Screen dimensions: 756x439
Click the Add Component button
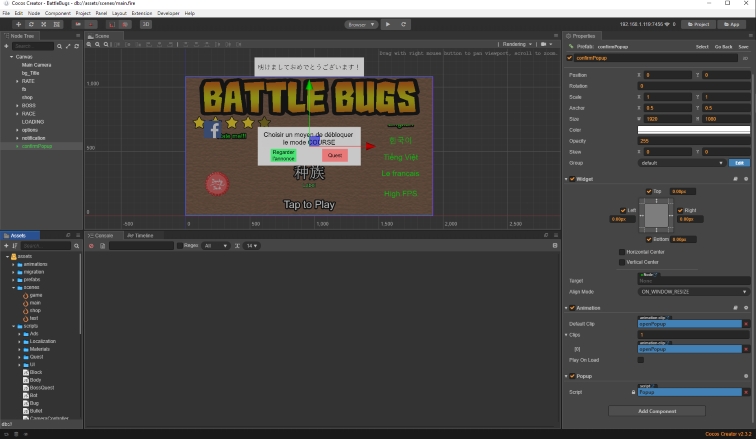coord(657,411)
